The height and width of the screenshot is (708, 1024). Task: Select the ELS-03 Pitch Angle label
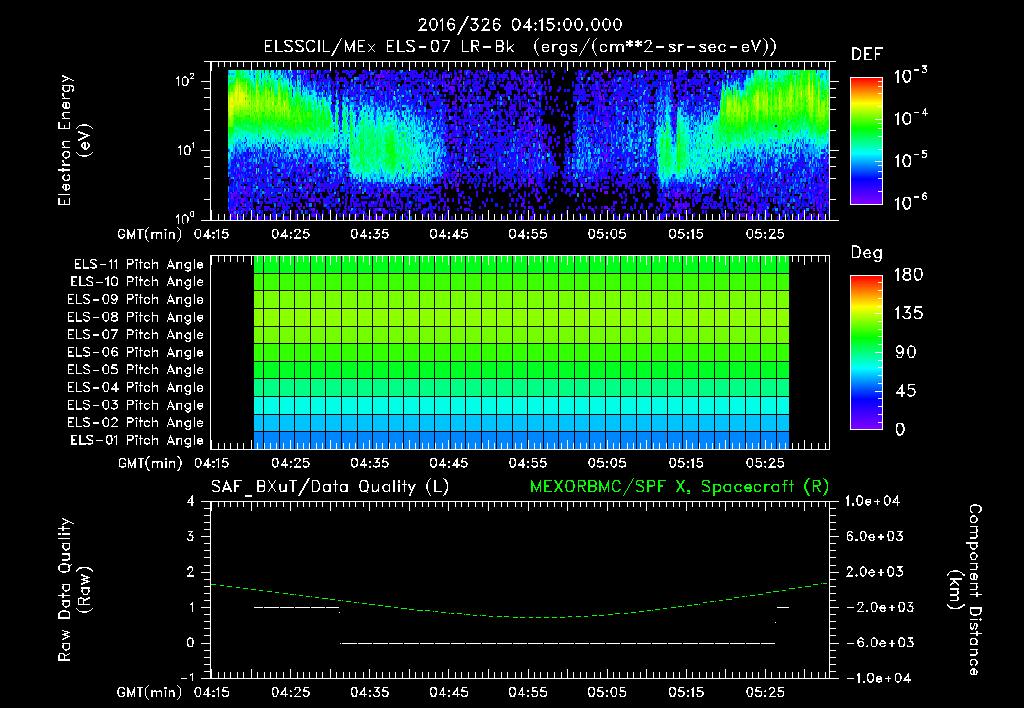[135, 405]
